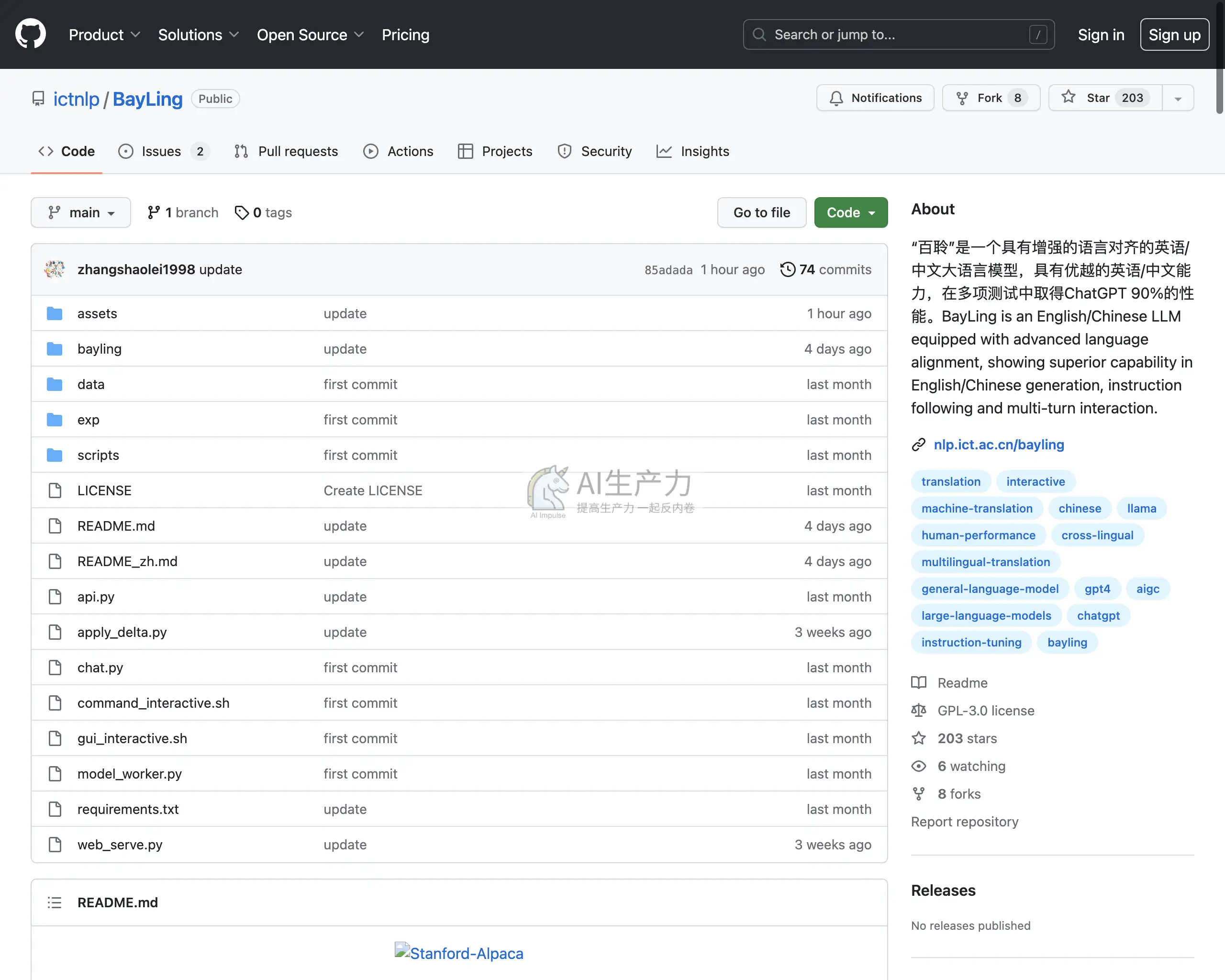Open README table of contents icon
This screenshot has width=1225, height=980.
pos(55,902)
